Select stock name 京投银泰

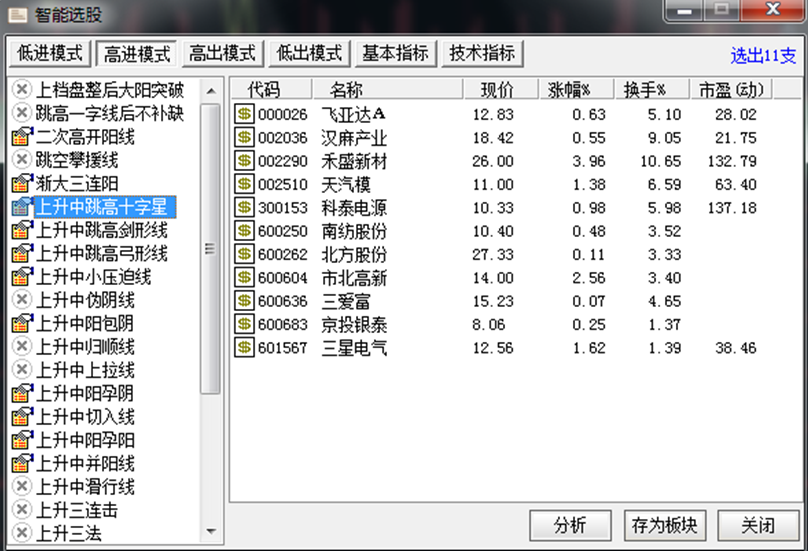354,324
